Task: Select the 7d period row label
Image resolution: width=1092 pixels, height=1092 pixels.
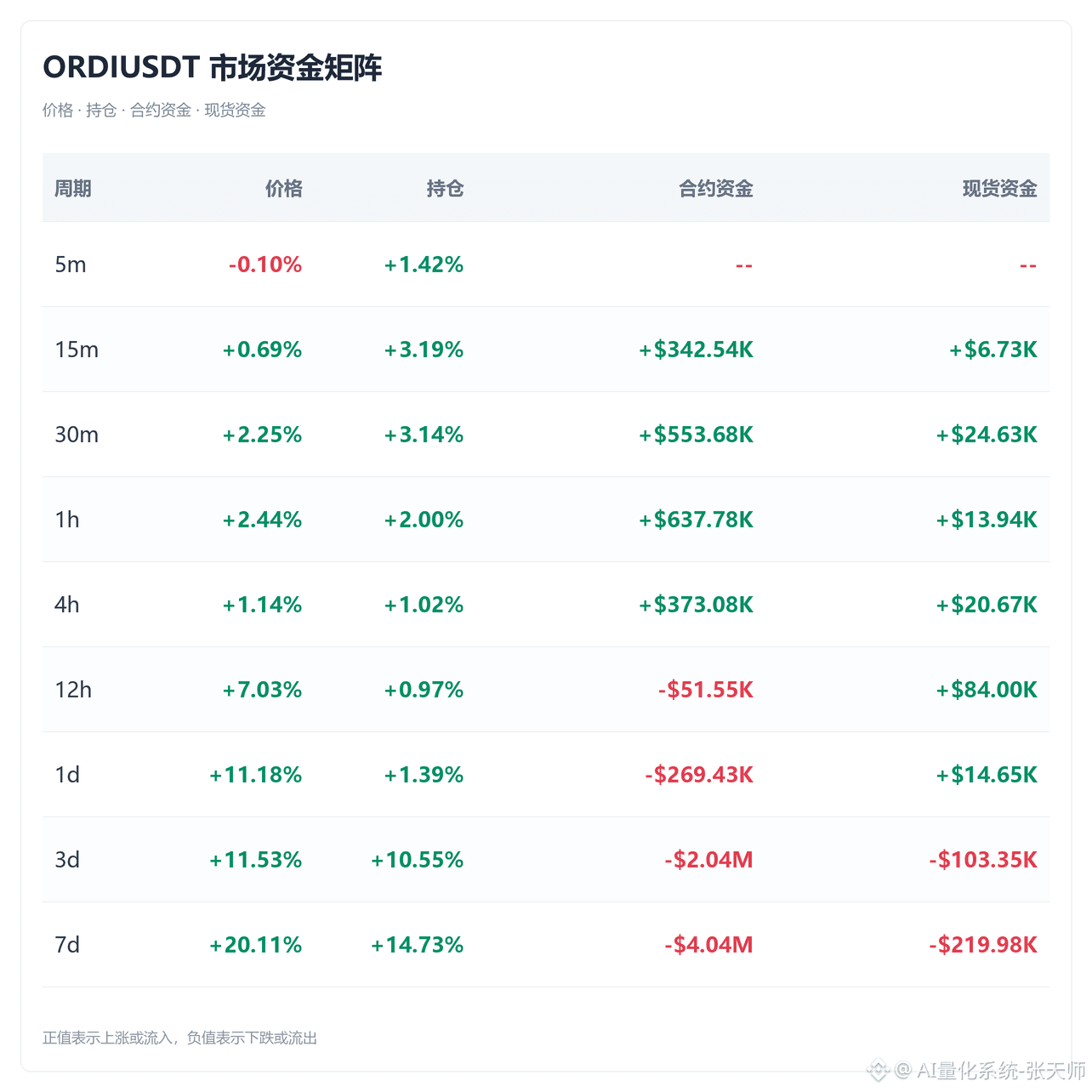Action: 67,945
